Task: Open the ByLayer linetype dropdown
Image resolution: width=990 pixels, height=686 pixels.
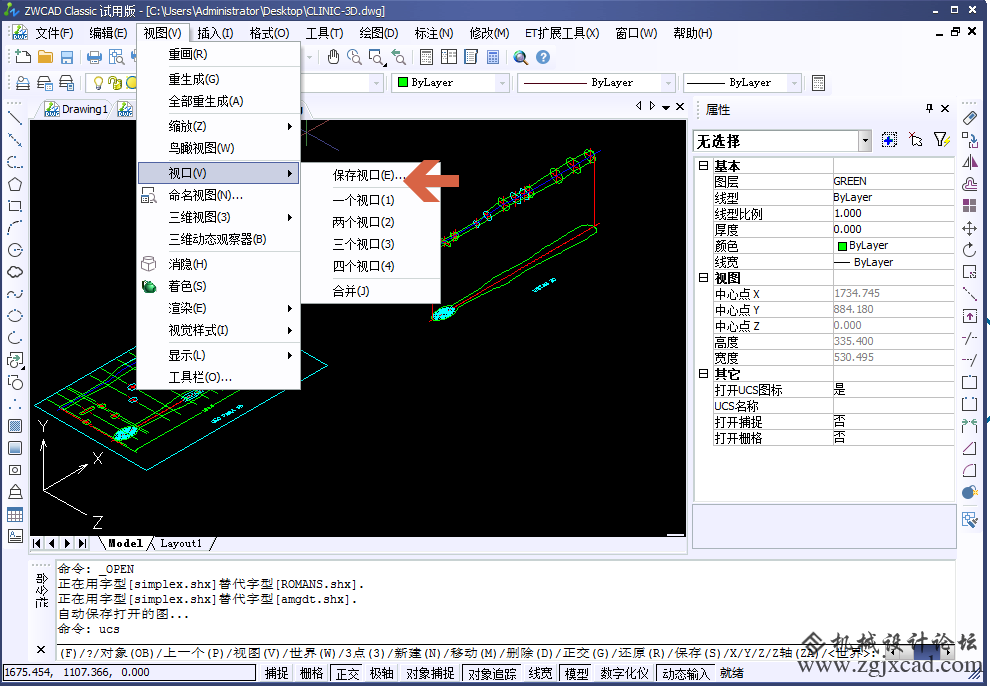Action: (x=668, y=83)
